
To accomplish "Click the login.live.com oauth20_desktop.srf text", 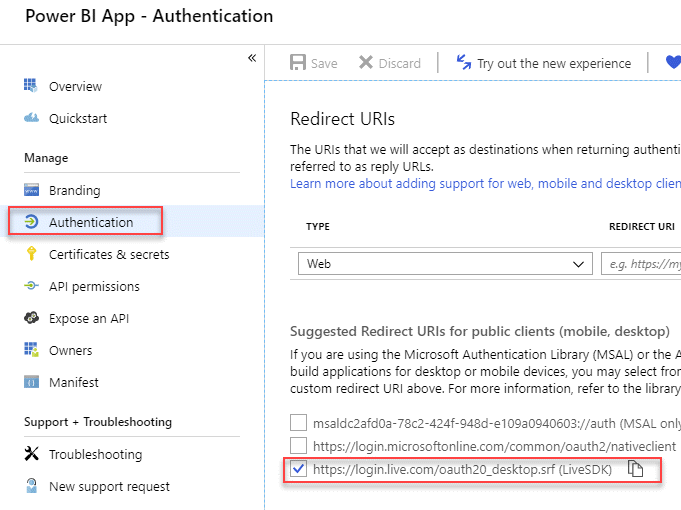I will (x=462, y=470).
